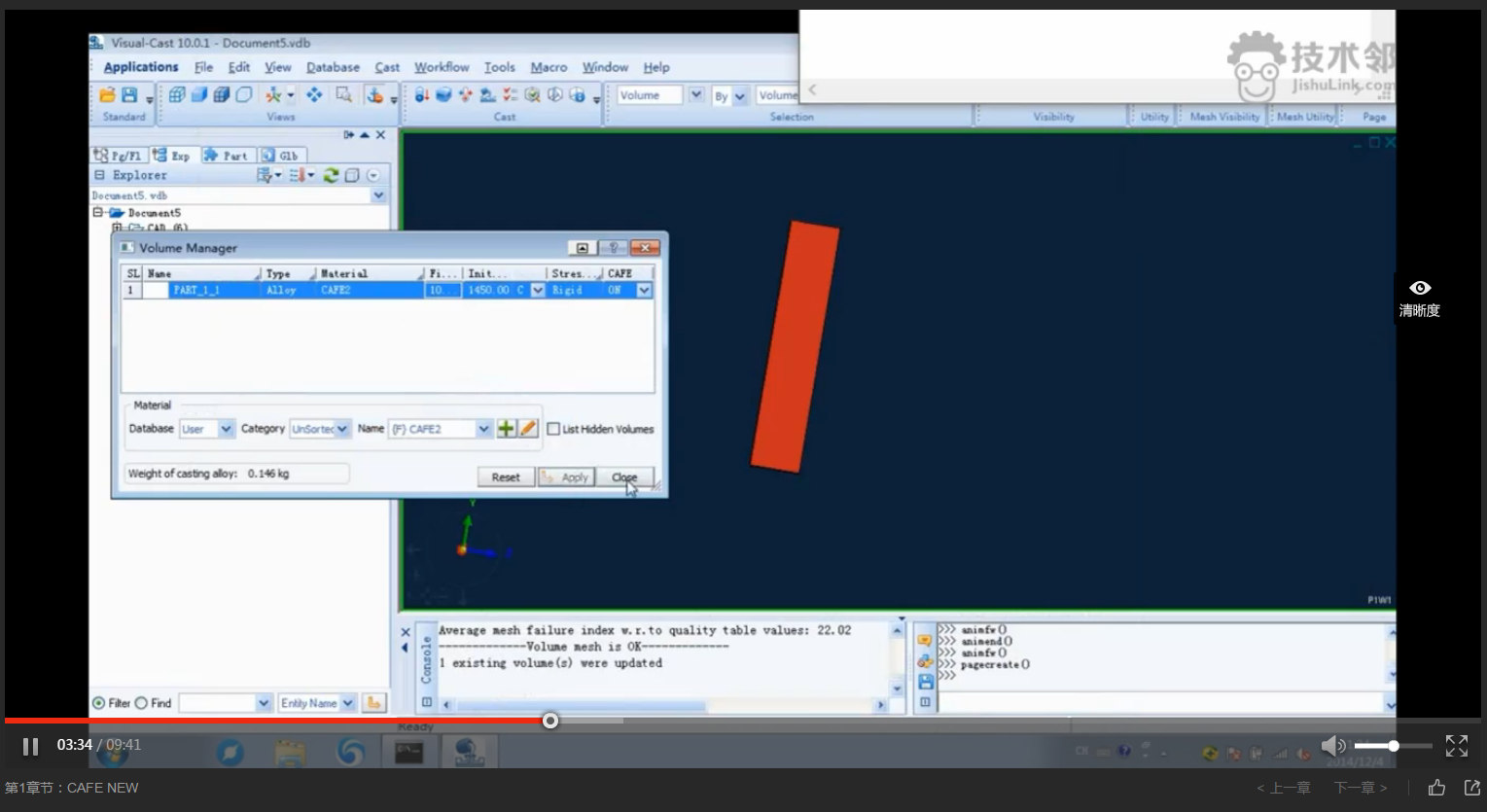Like the video with the thumbs-up icon

[1436, 788]
